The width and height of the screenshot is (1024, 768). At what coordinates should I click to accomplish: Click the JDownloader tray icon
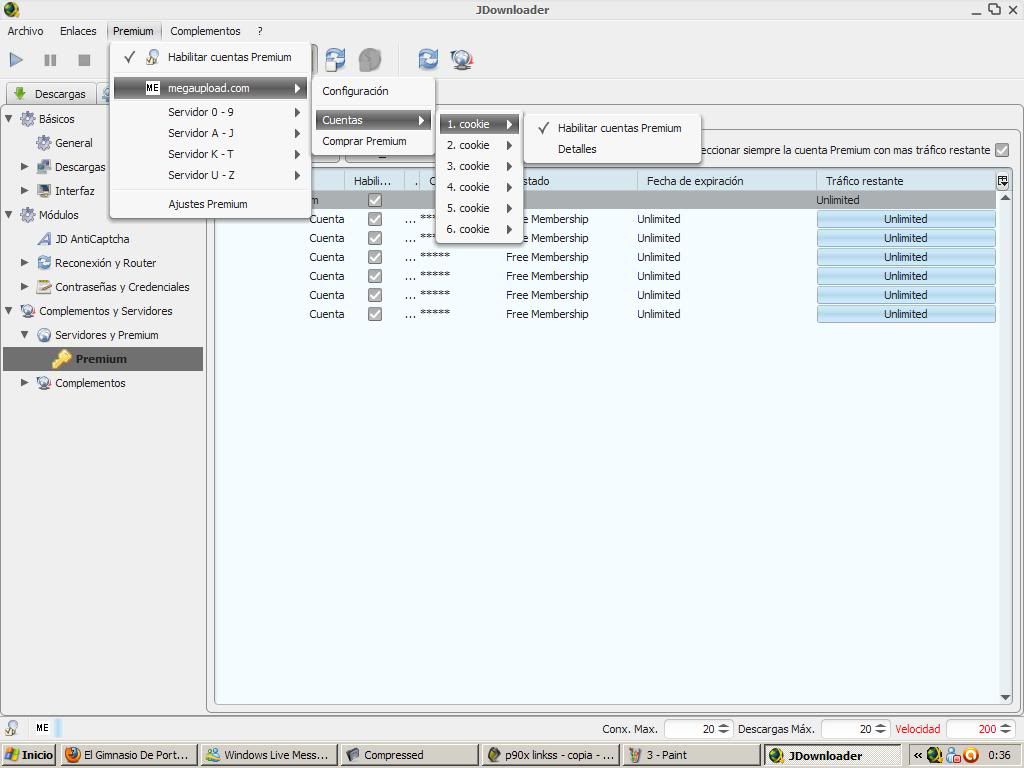pos(935,755)
